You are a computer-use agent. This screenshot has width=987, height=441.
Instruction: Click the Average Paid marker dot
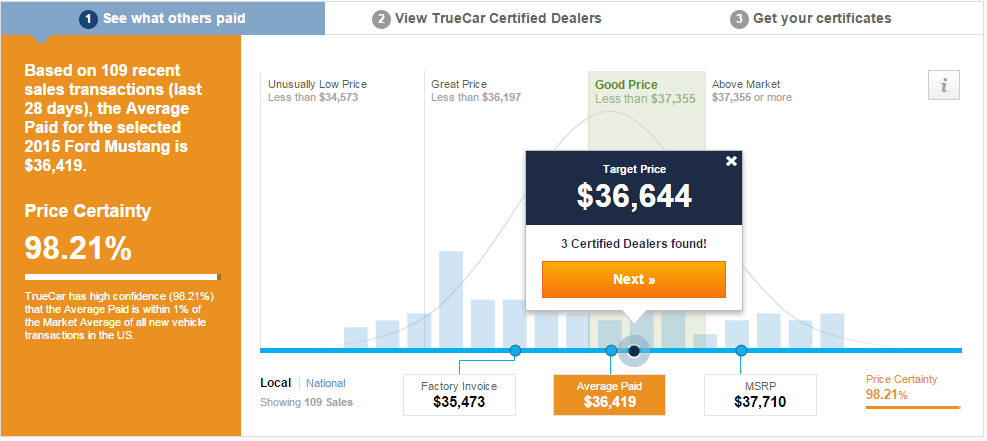[611, 350]
